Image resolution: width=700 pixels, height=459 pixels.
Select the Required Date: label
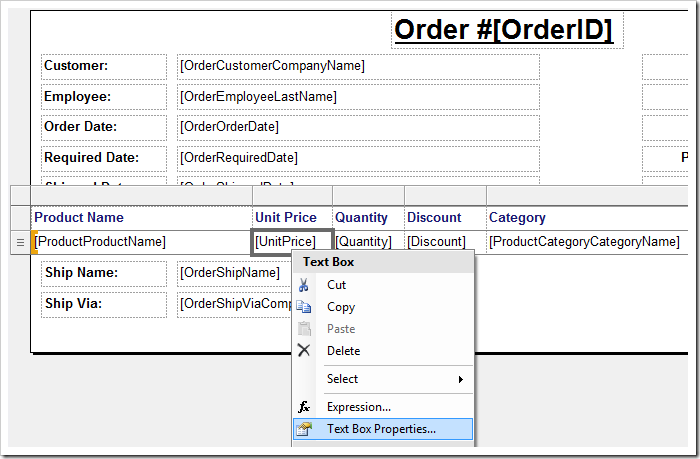[104, 158]
